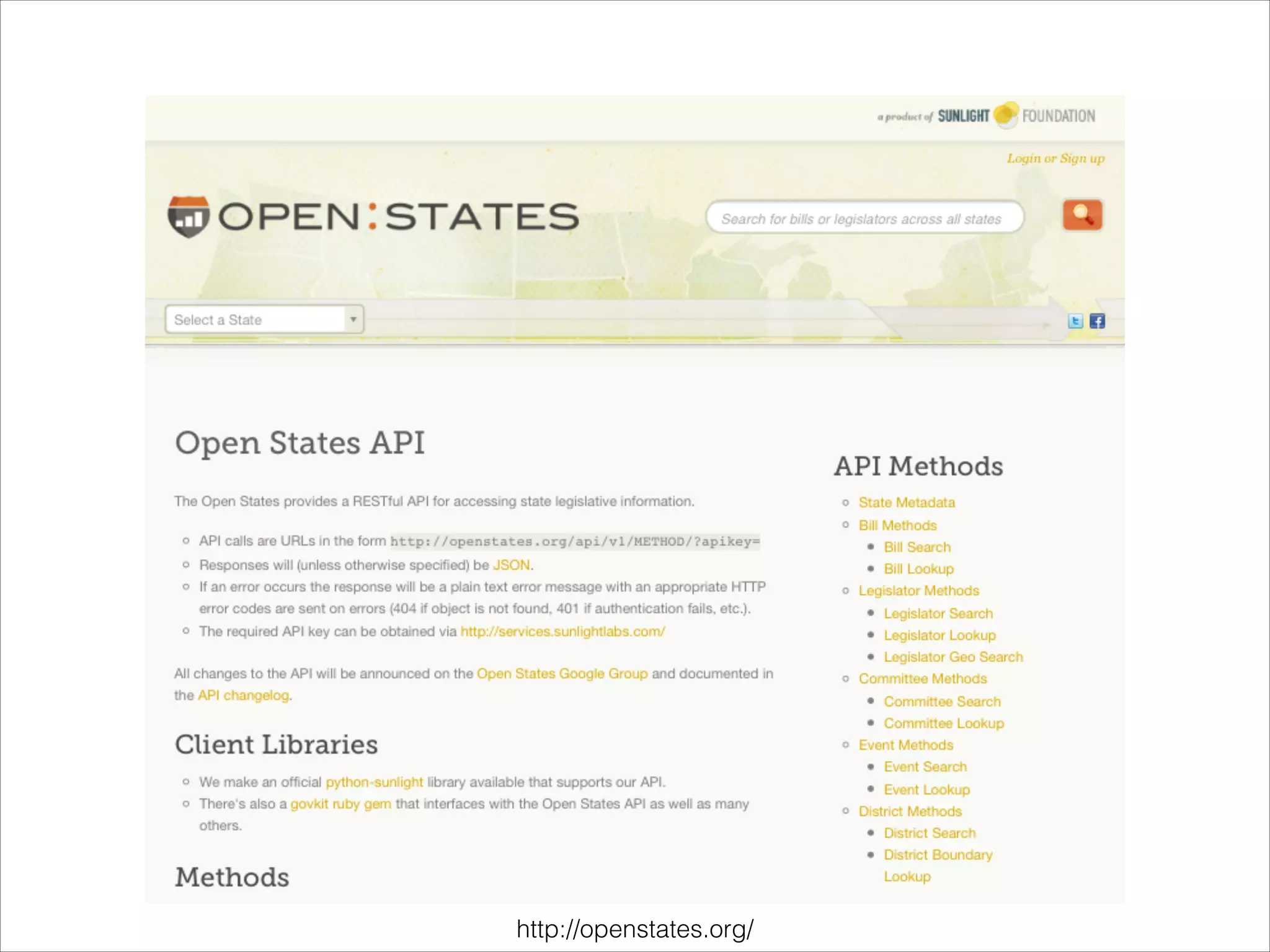
Task: Click the Open States shield logo
Action: (x=188, y=216)
